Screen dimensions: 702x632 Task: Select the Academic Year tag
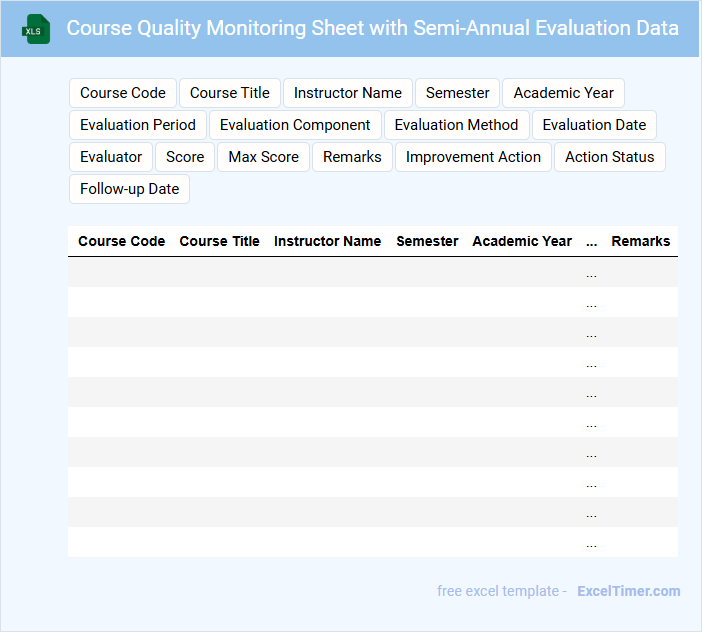[564, 93]
